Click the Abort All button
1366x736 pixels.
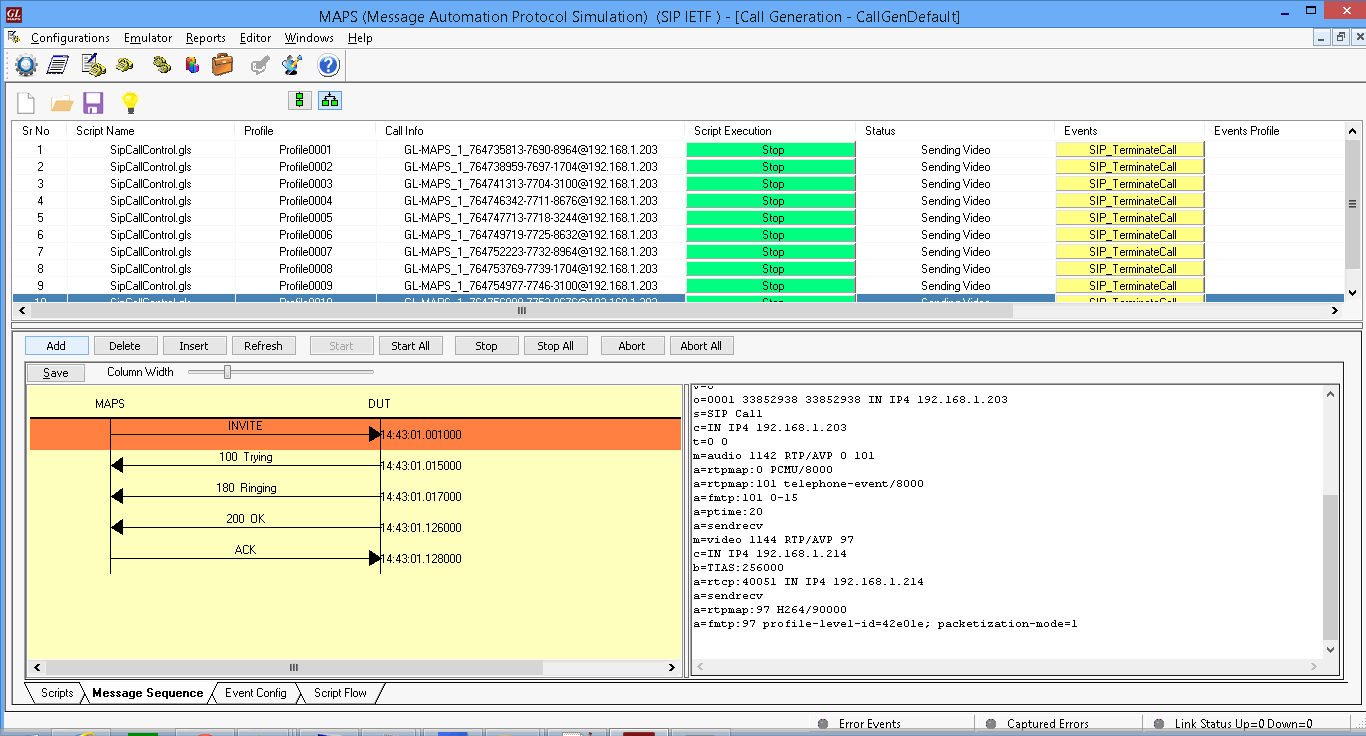[701, 346]
